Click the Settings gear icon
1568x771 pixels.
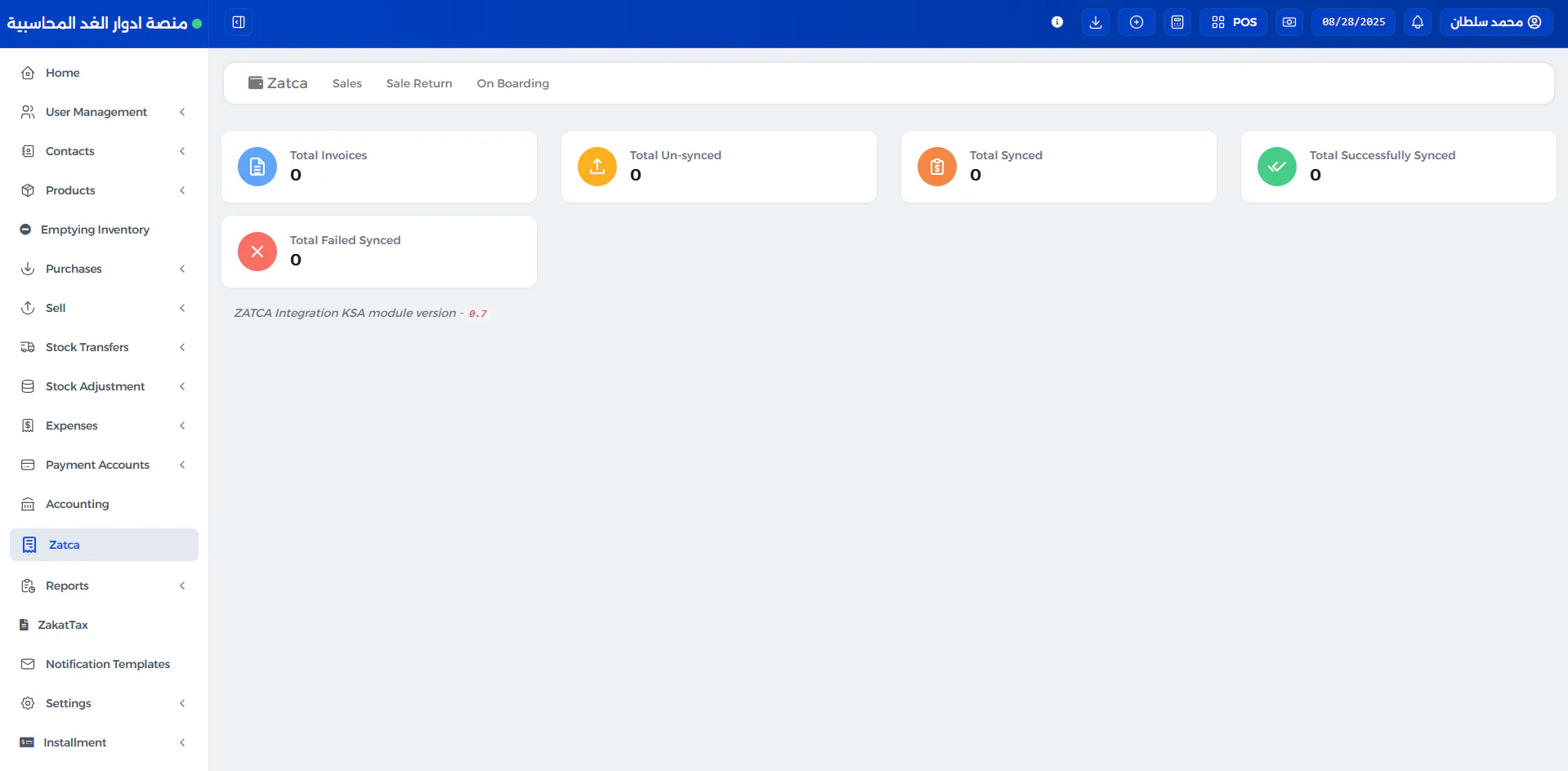pos(28,703)
